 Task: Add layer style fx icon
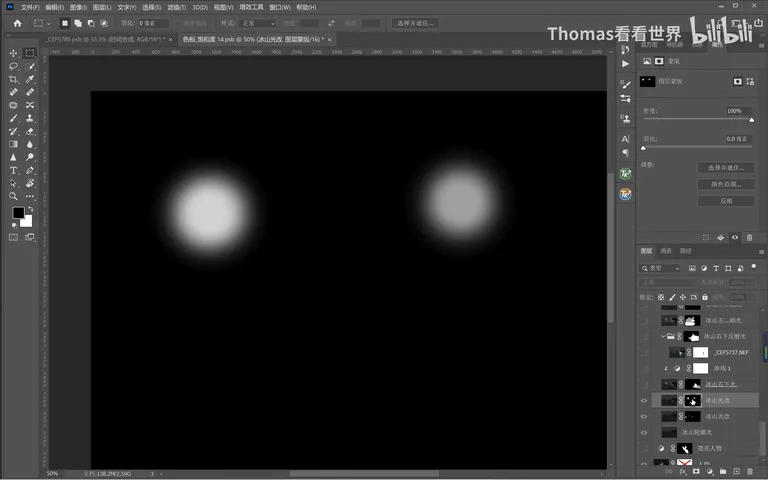tap(683, 471)
